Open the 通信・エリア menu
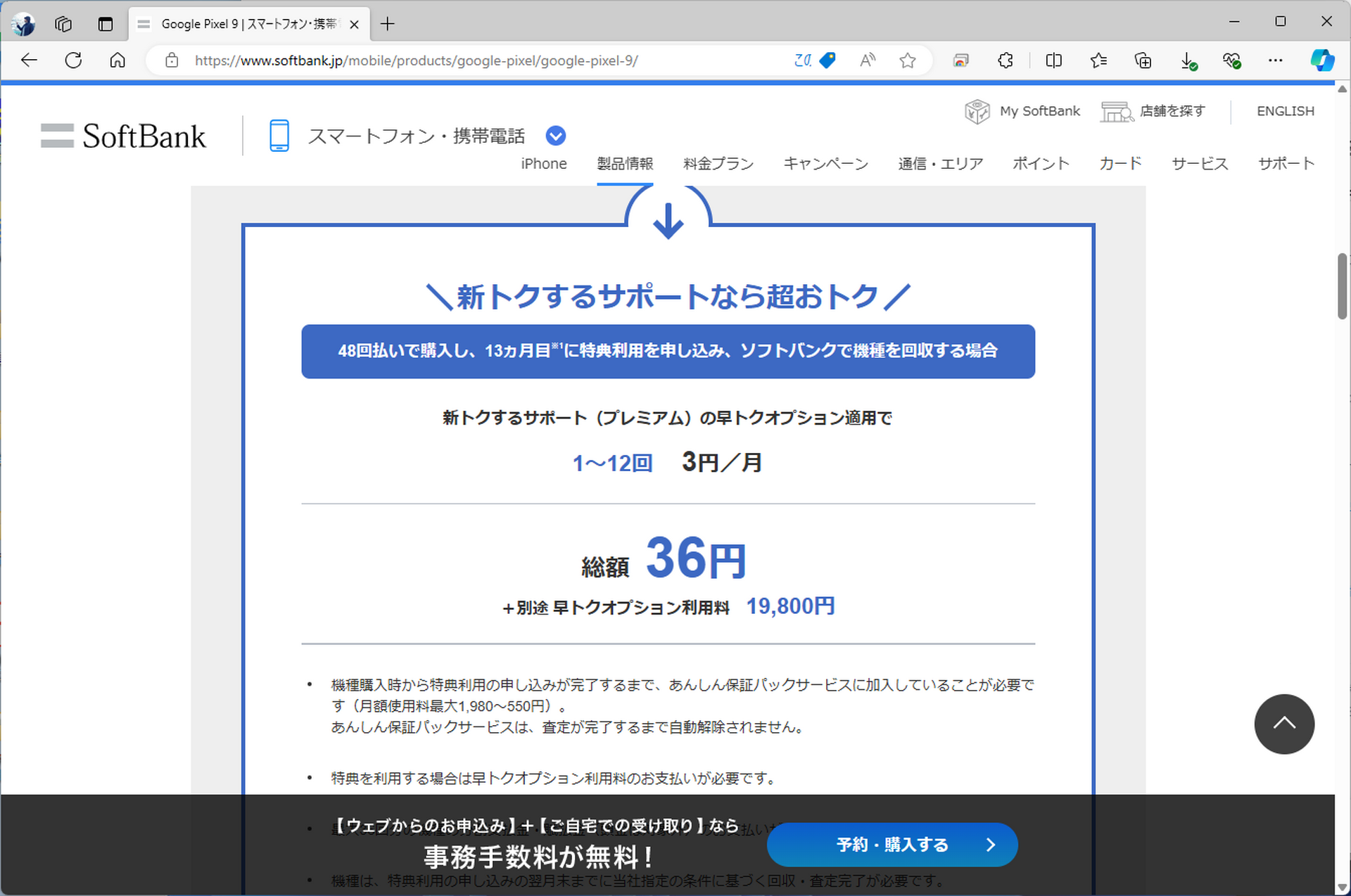This screenshot has width=1351, height=896. [x=941, y=164]
